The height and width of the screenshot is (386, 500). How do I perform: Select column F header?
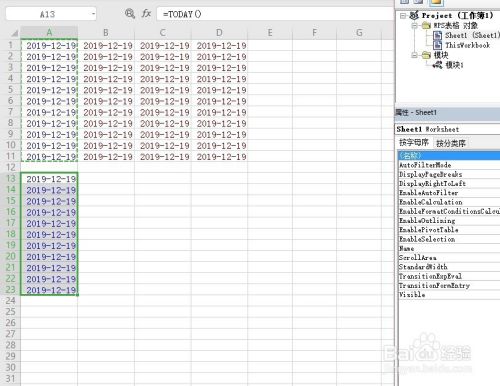coord(314,33)
